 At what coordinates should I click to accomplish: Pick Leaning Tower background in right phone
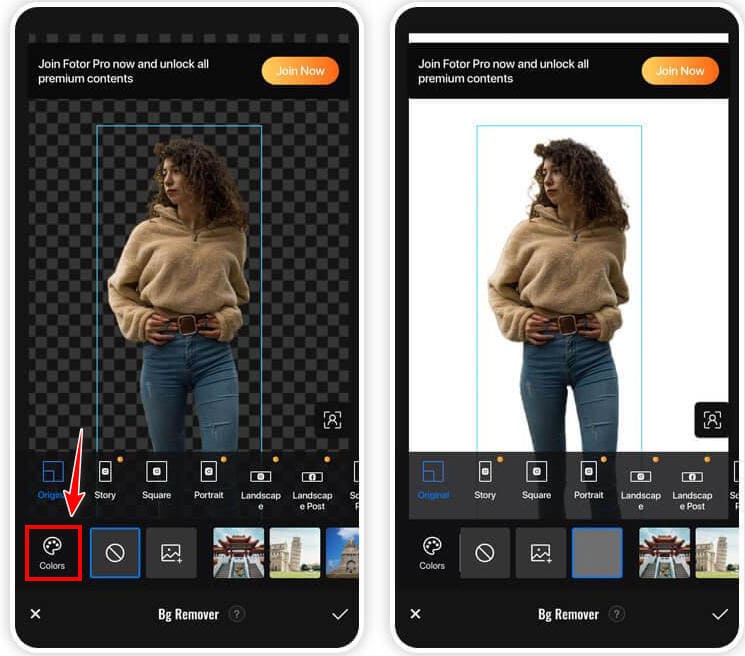tap(717, 552)
